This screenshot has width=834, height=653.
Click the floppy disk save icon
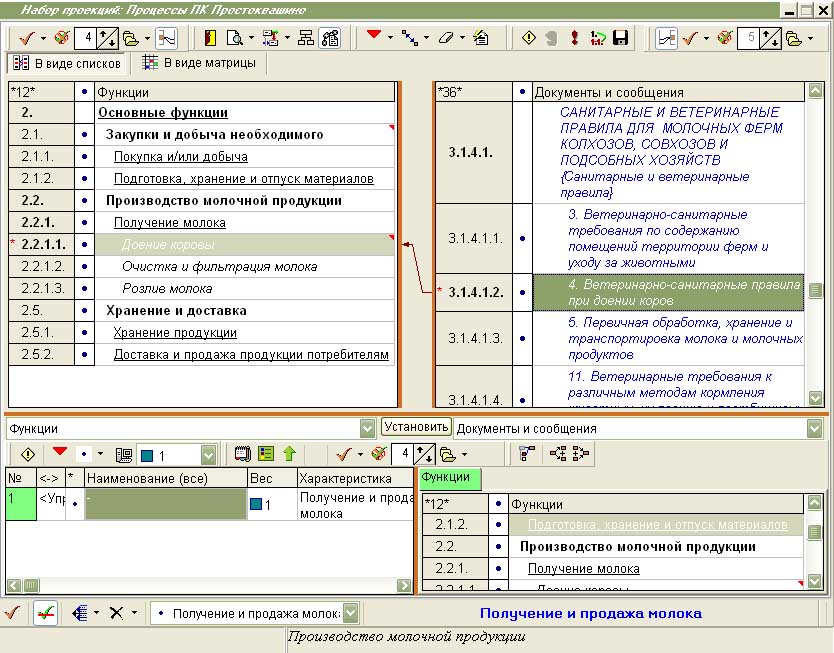pos(620,39)
